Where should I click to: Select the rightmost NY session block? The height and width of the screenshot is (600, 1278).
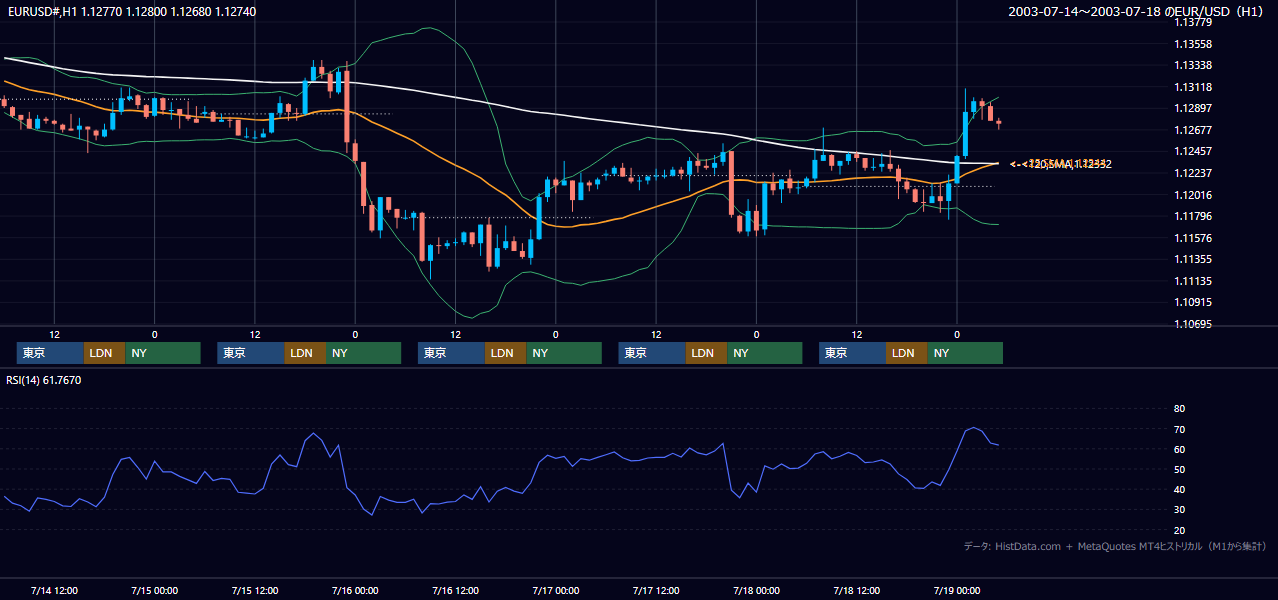point(965,353)
